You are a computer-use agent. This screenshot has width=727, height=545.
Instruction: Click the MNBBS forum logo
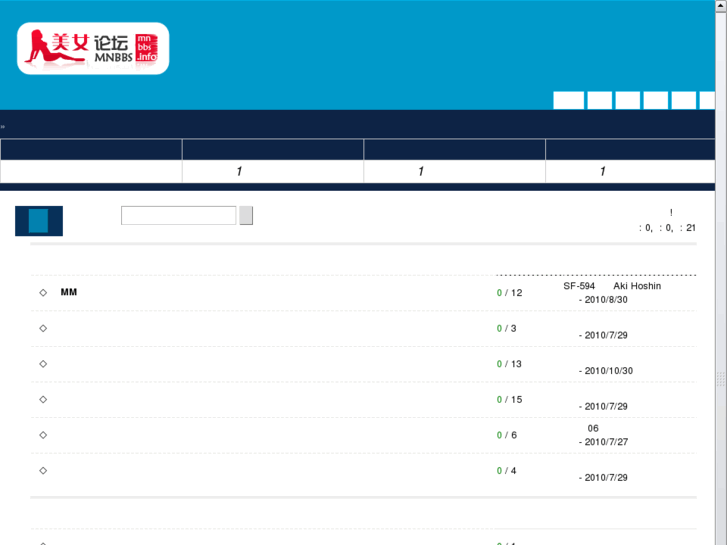93,48
